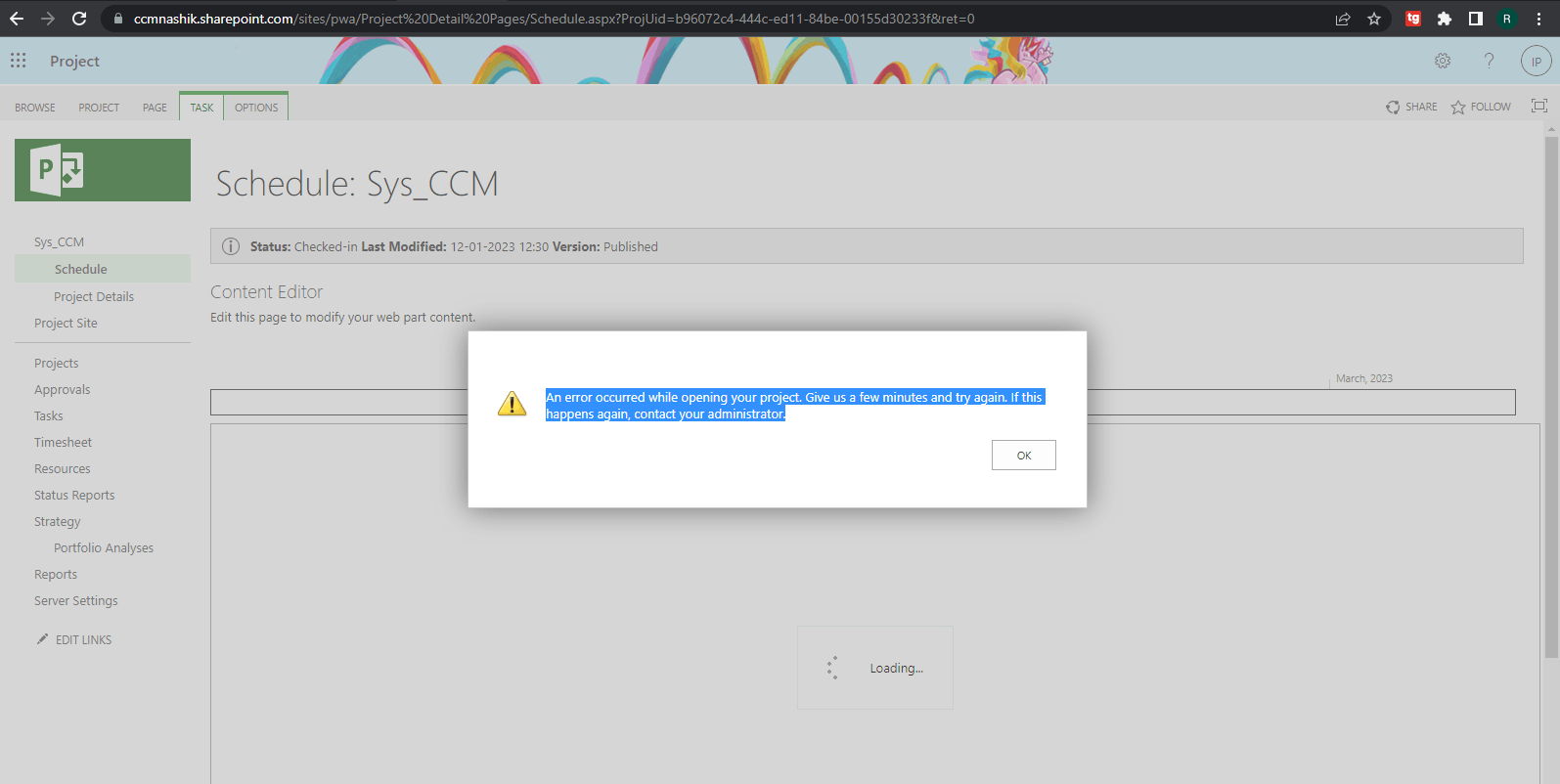Open the PAGE ribbon tab
This screenshot has height=784, width=1560.
pos(155,108)
